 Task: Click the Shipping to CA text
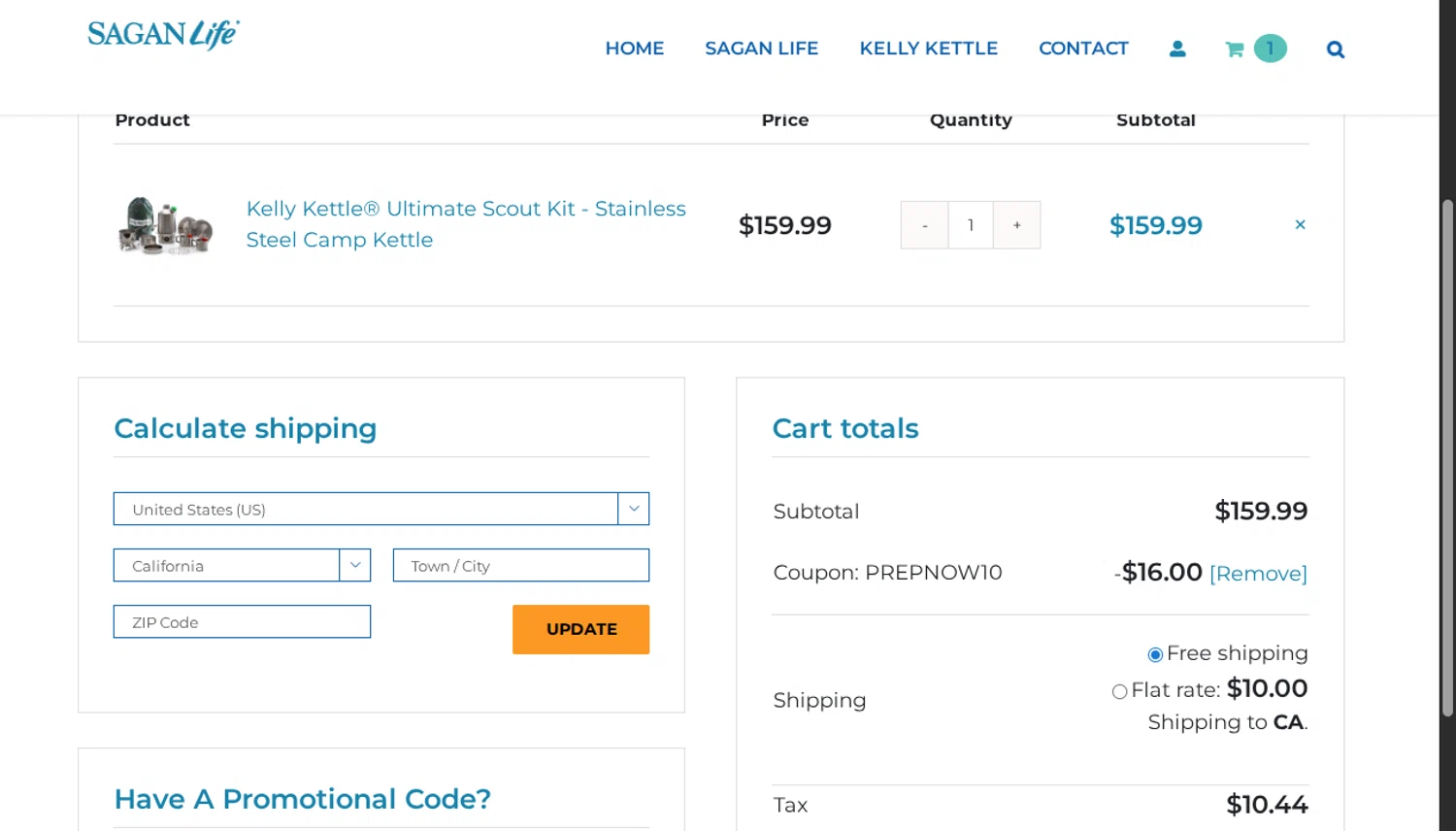point(1228,722)
